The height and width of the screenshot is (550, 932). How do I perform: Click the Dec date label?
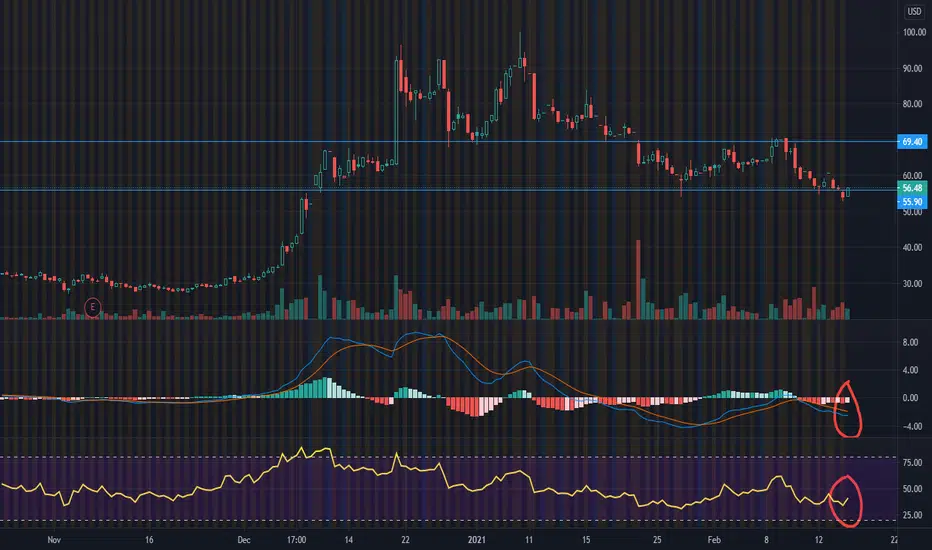click(x=244, y=540)
